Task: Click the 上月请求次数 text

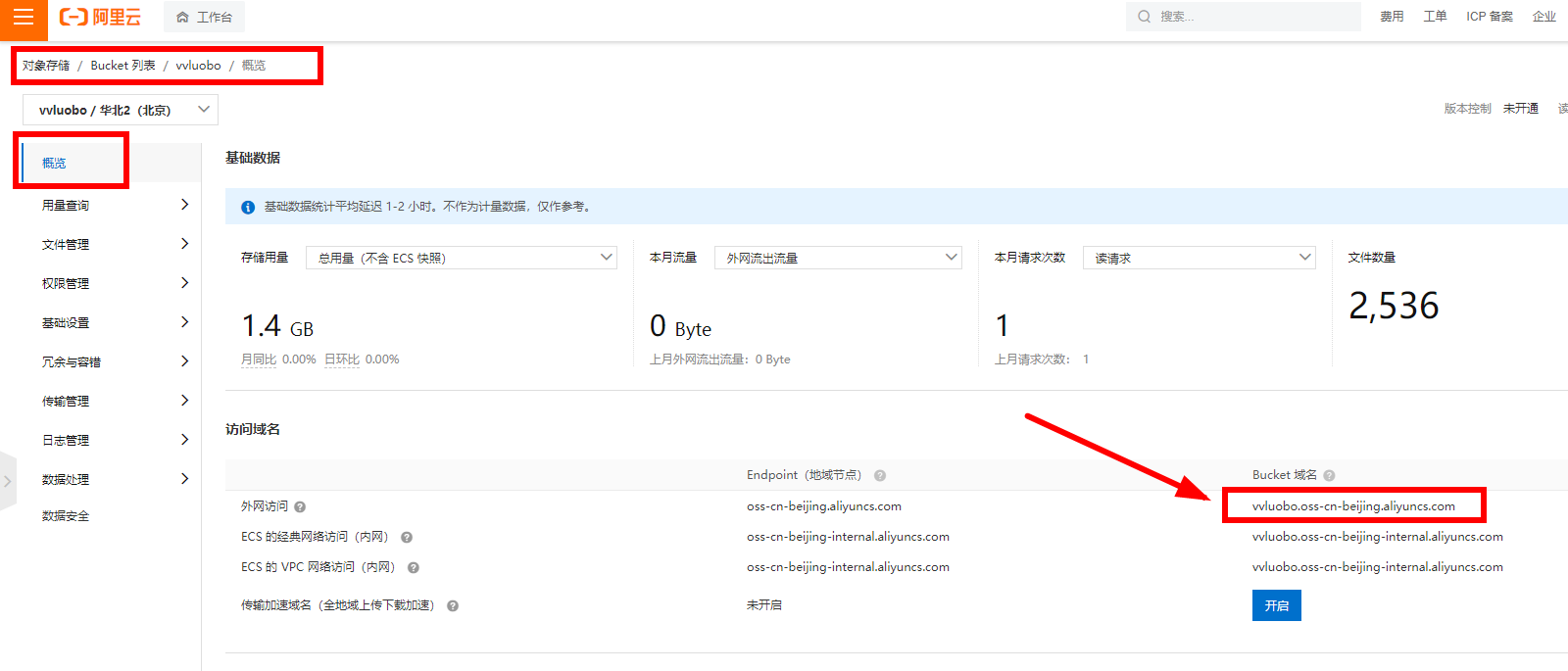Action: tap(1032, 359)
